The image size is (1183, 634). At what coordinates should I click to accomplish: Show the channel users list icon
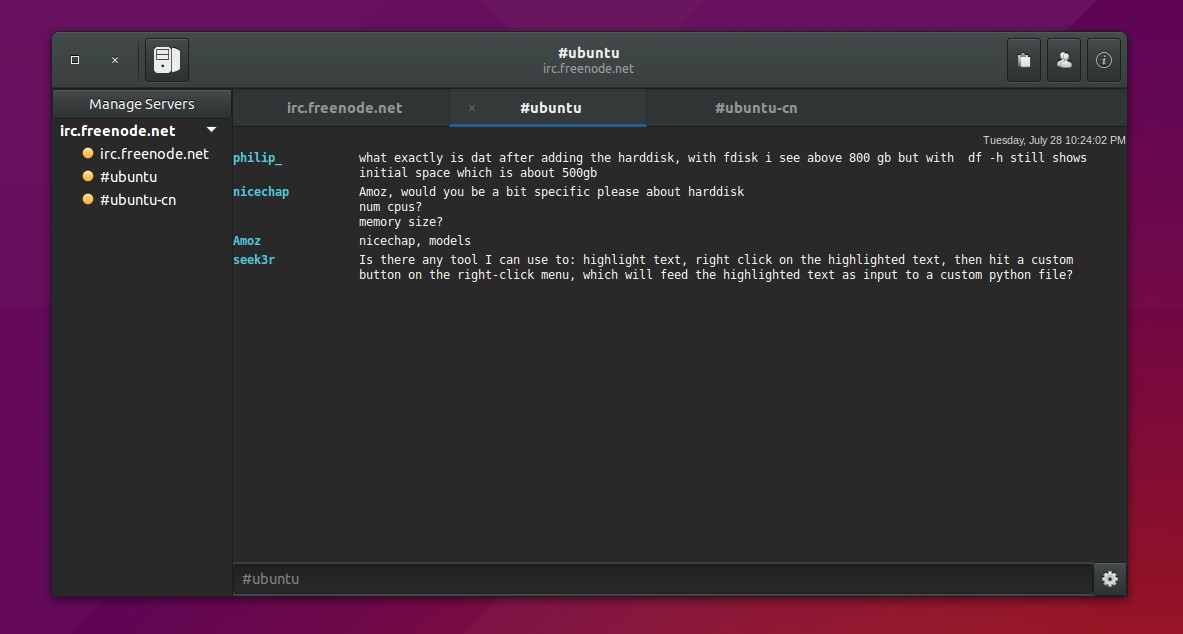(1064, 60)
